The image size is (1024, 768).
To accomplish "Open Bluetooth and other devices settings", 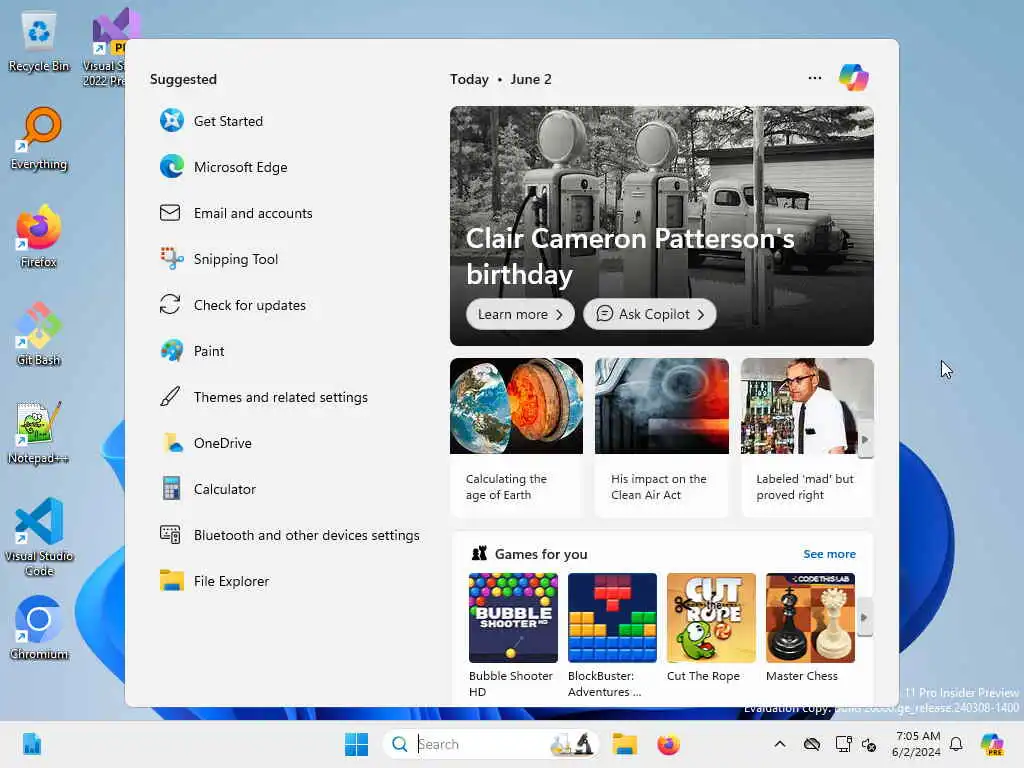I will [x=289, y=535].
